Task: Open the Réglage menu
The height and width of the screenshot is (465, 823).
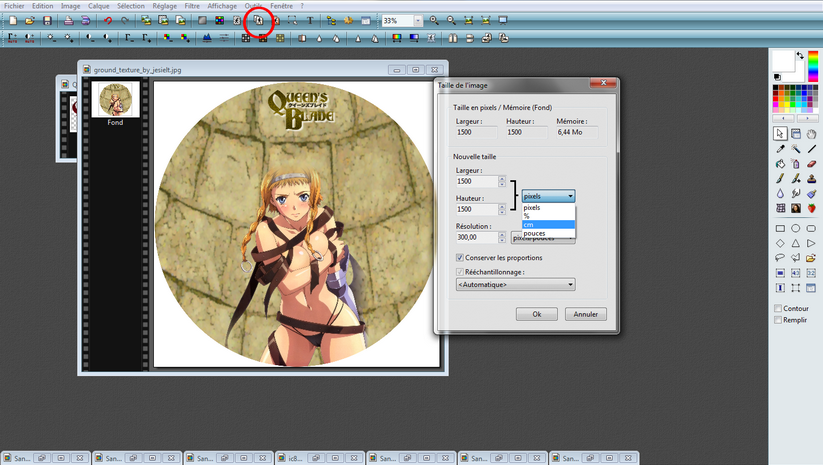Action: coord(164,6)
